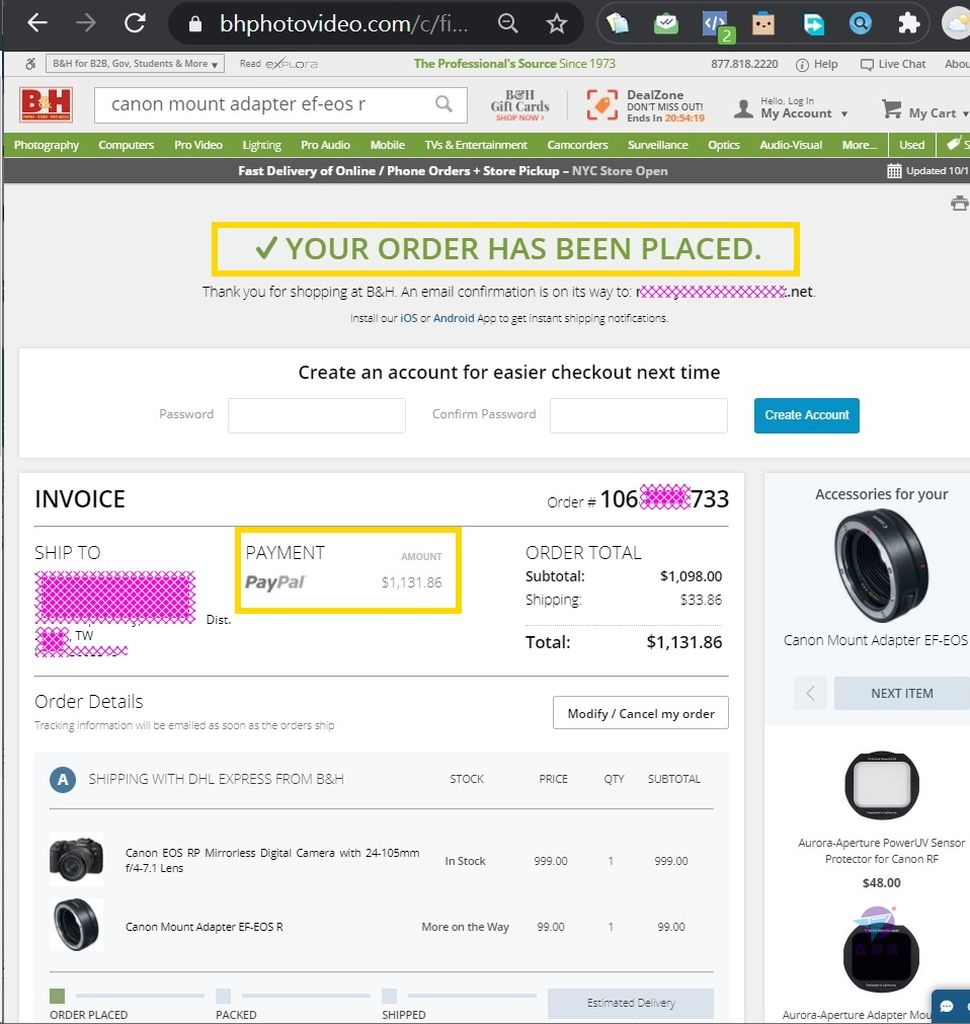Reload the page with browser refresh icon
970x1024 pixels.
point(135,24)
